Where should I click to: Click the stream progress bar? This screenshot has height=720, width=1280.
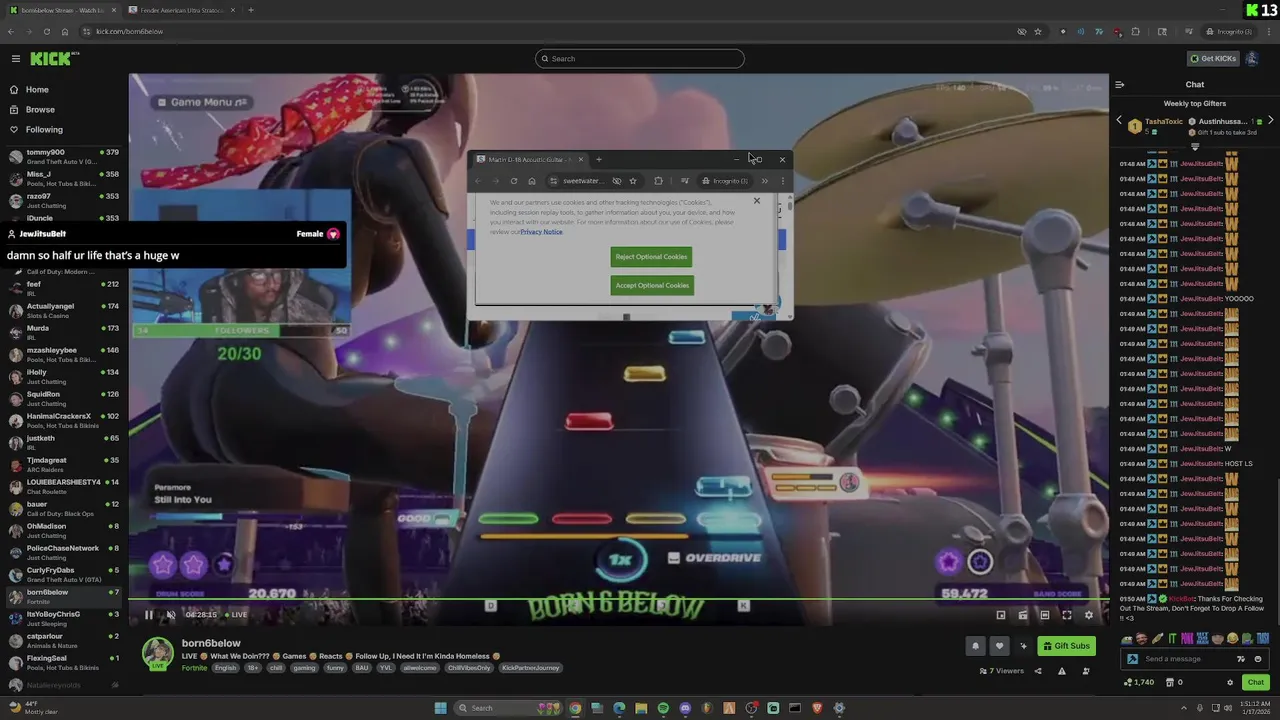tap(619, 600)
